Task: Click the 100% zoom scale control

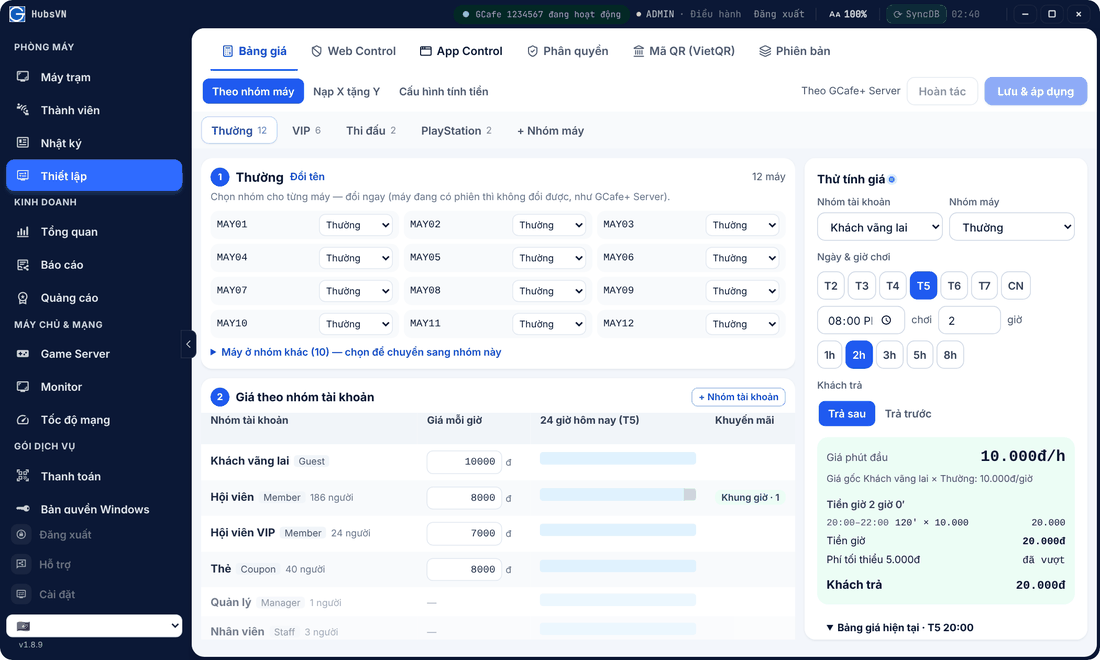Action: click(x=847, y=14)
